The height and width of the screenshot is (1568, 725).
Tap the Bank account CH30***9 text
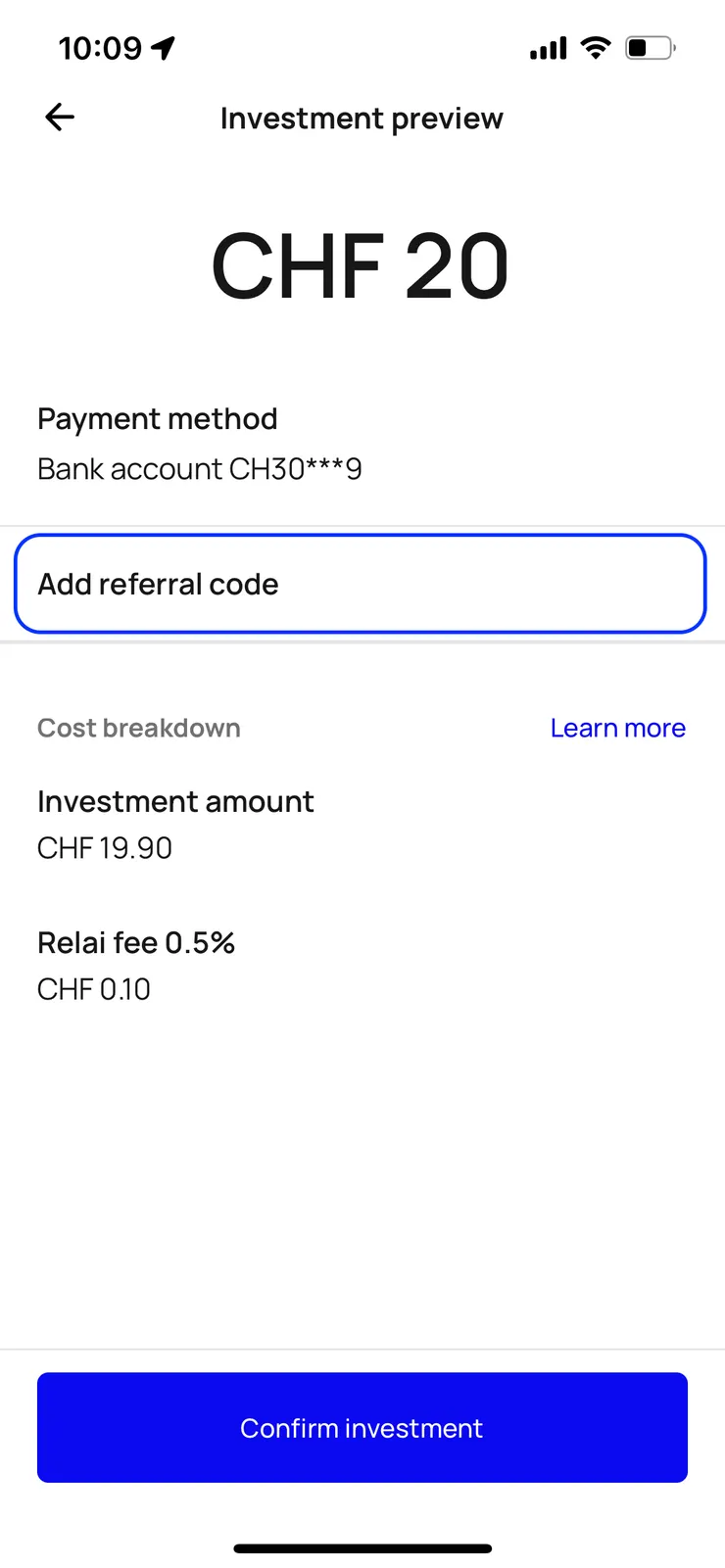point(200,469)
